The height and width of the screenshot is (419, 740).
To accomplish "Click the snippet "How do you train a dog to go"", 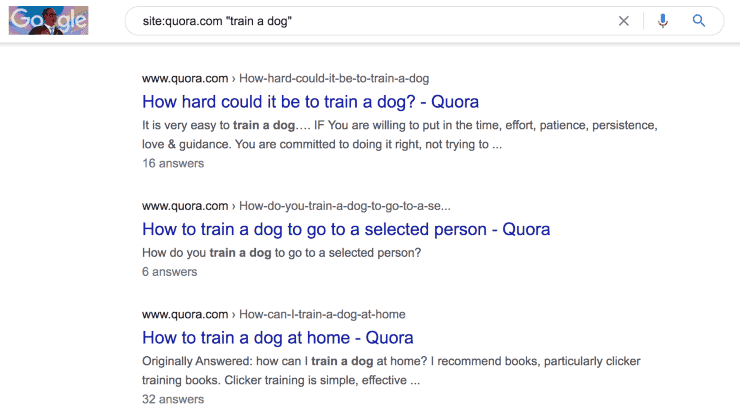I will coord(282,252).
